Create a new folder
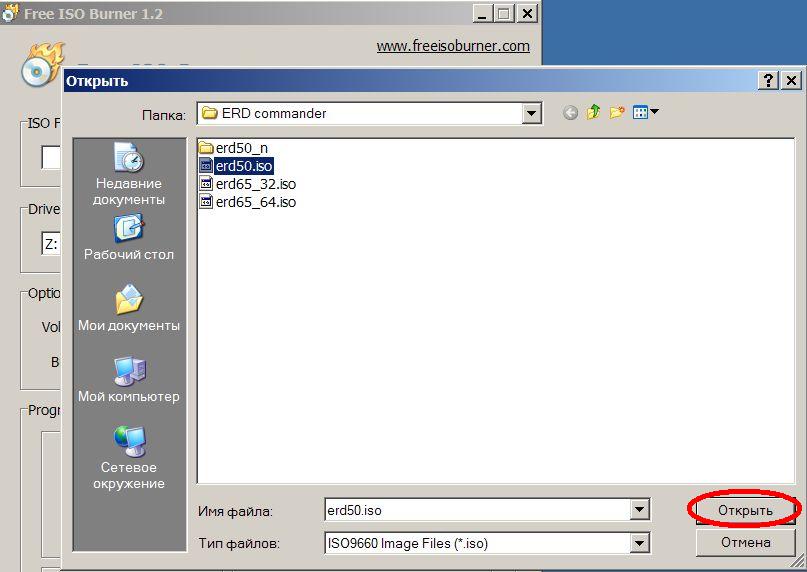Screen dimensions: 807x572 (617, 113)
